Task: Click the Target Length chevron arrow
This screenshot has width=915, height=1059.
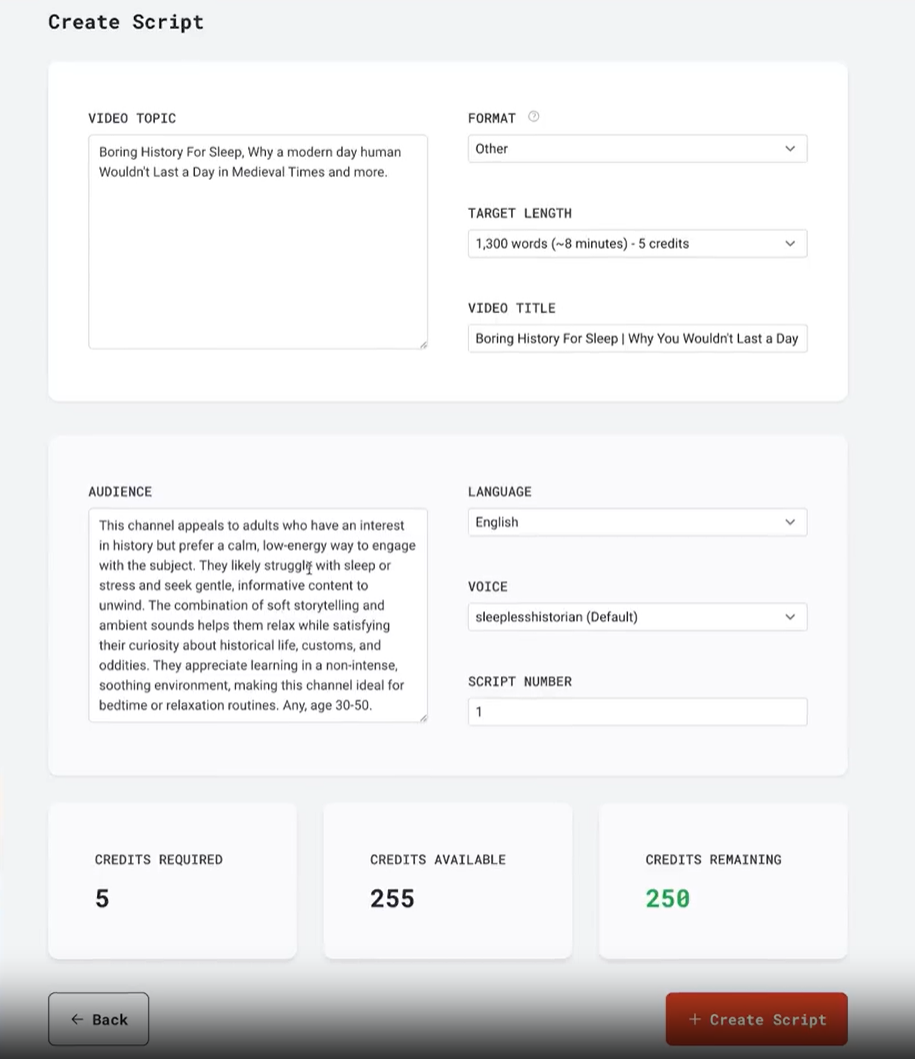Action: [790, 244]
